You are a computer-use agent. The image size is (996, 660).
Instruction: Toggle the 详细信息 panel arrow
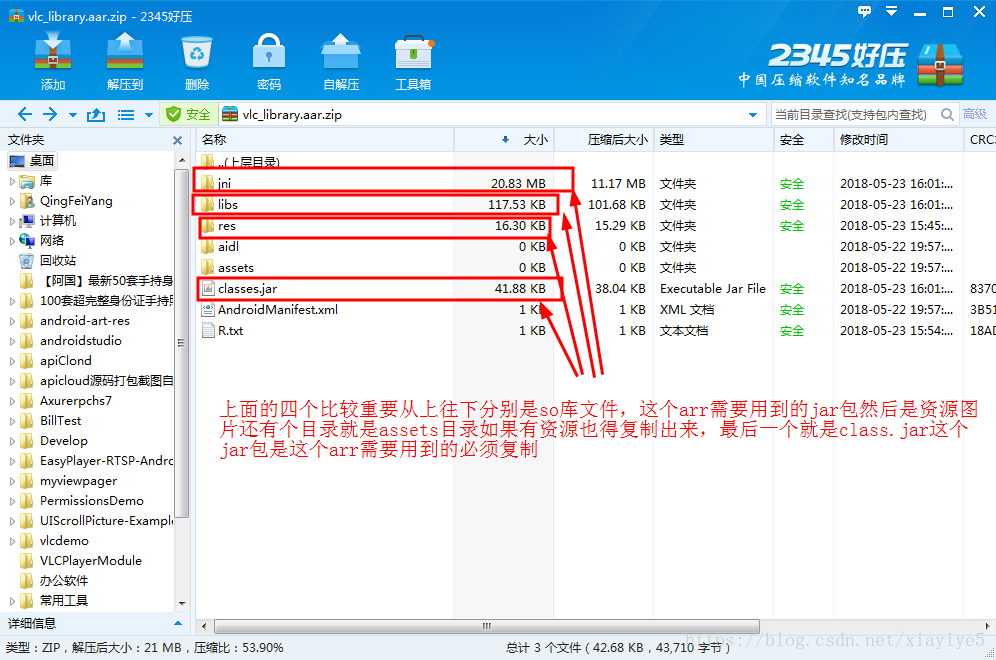(x=178, y=623)
